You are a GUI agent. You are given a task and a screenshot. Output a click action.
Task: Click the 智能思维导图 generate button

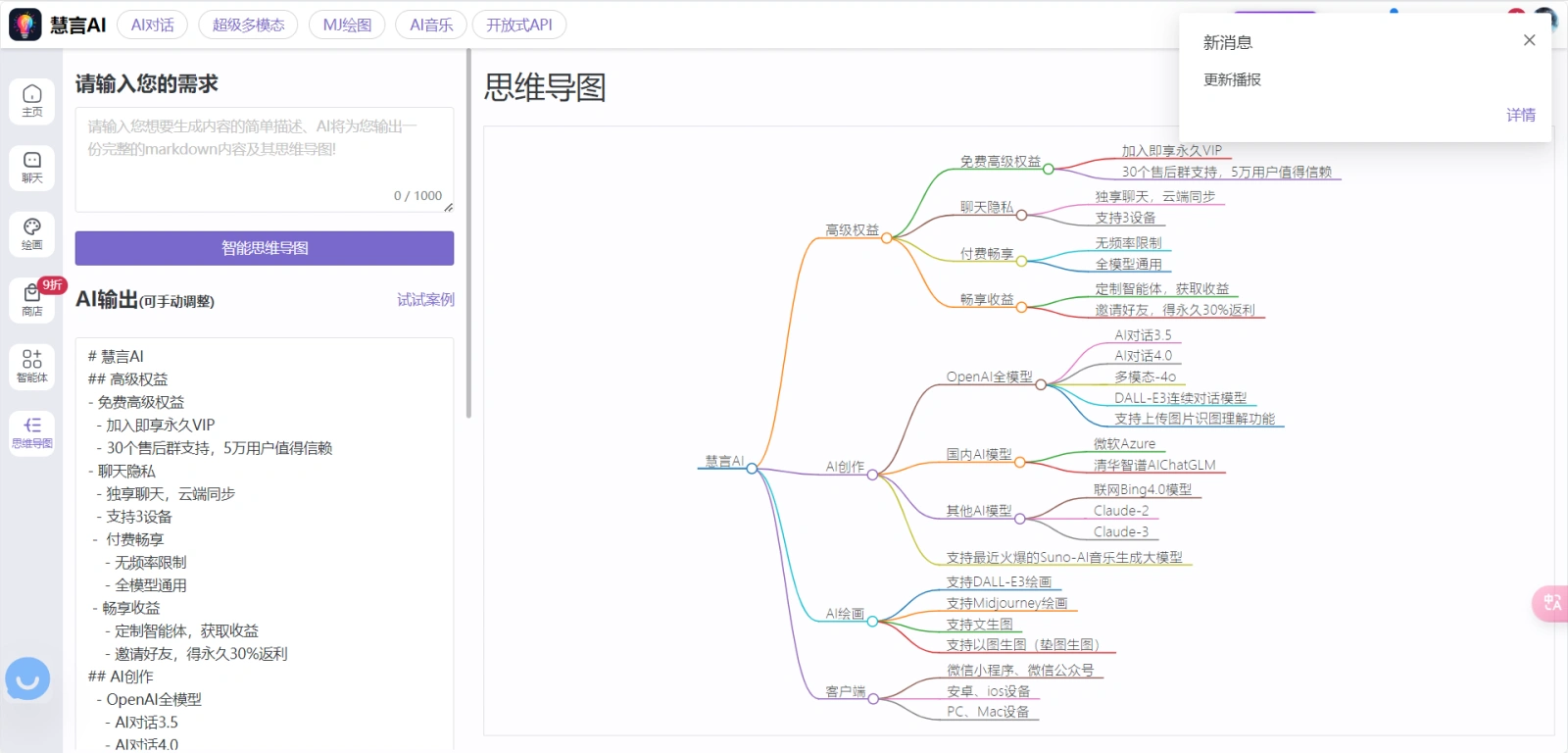point(265,248)
